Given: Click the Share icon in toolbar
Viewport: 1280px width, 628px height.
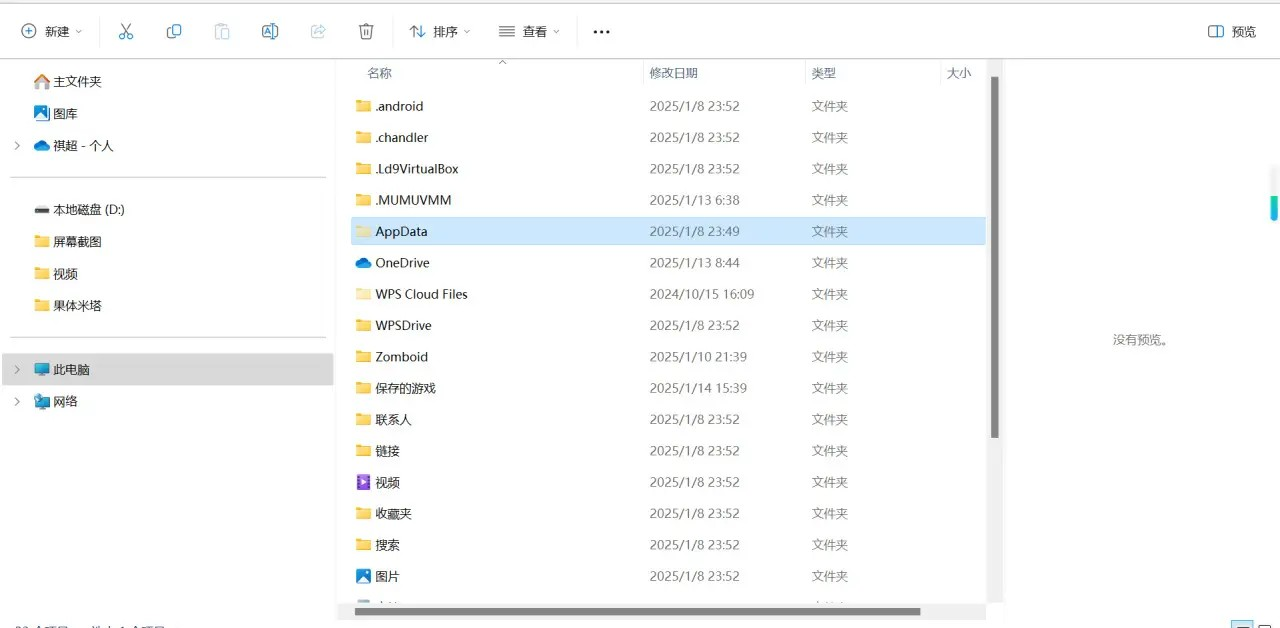Looking at the screenshot, I should (x=318, y=32).
